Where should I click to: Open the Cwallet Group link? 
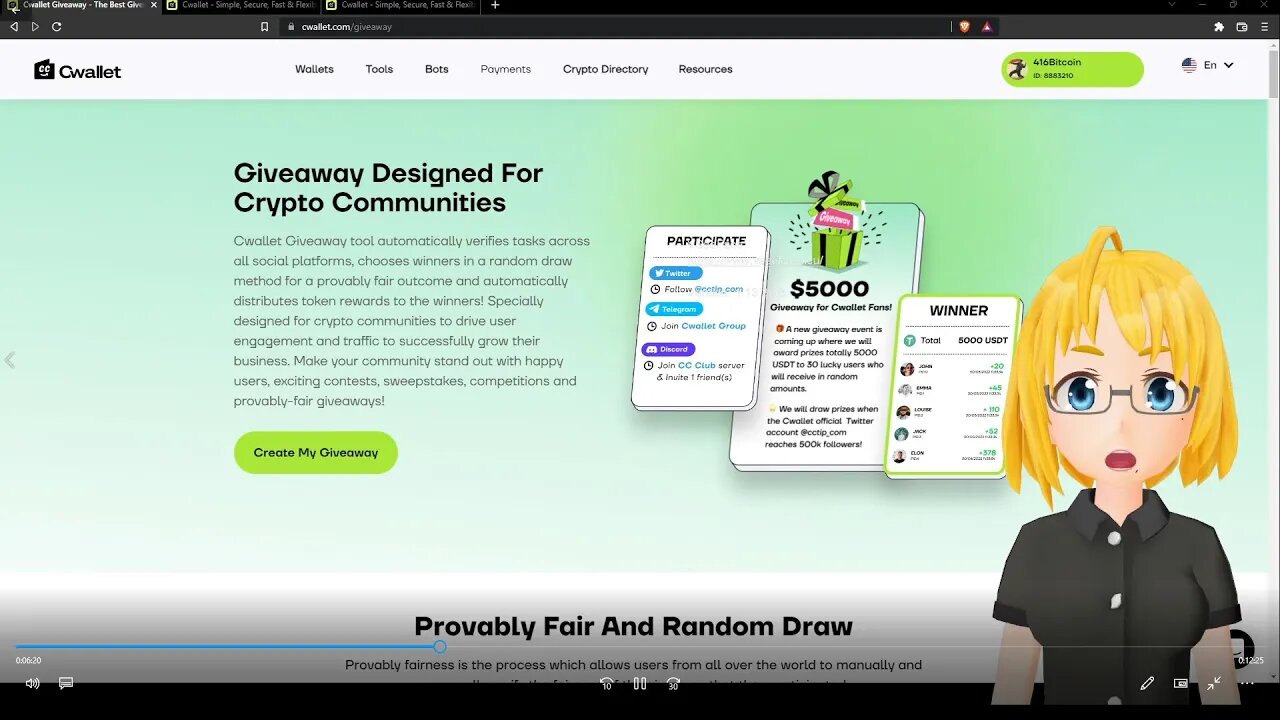tap(714, 326)
